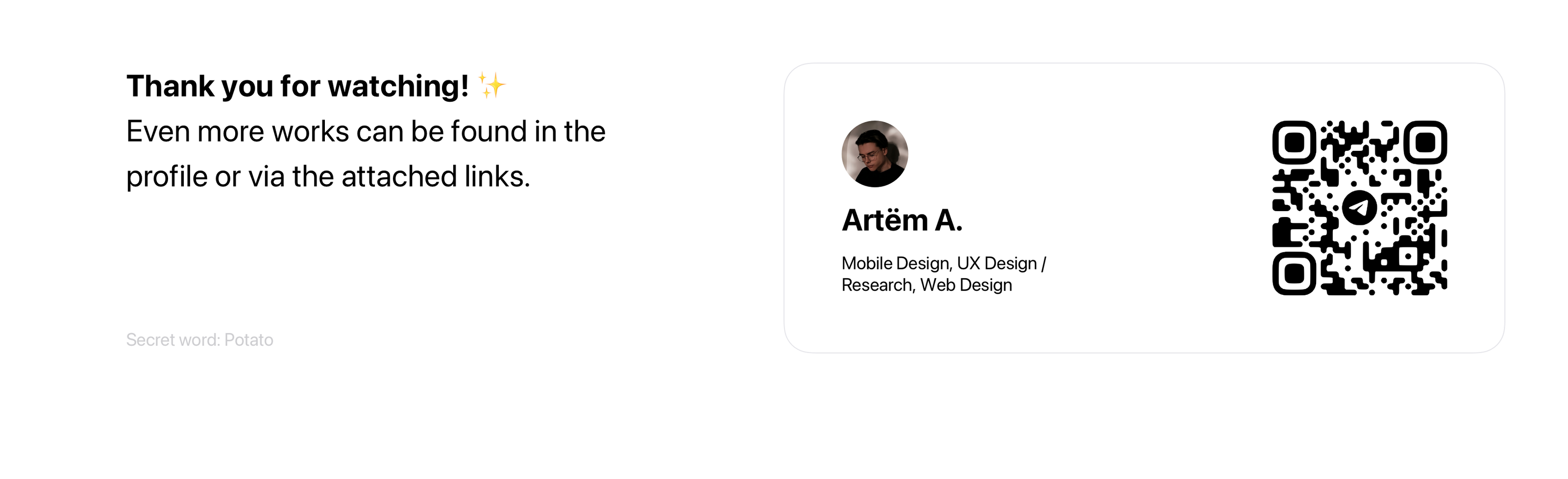Click the "UX Design /" skill text
Viewport: 1568px width, 479px height.
tap(1001, 263)
